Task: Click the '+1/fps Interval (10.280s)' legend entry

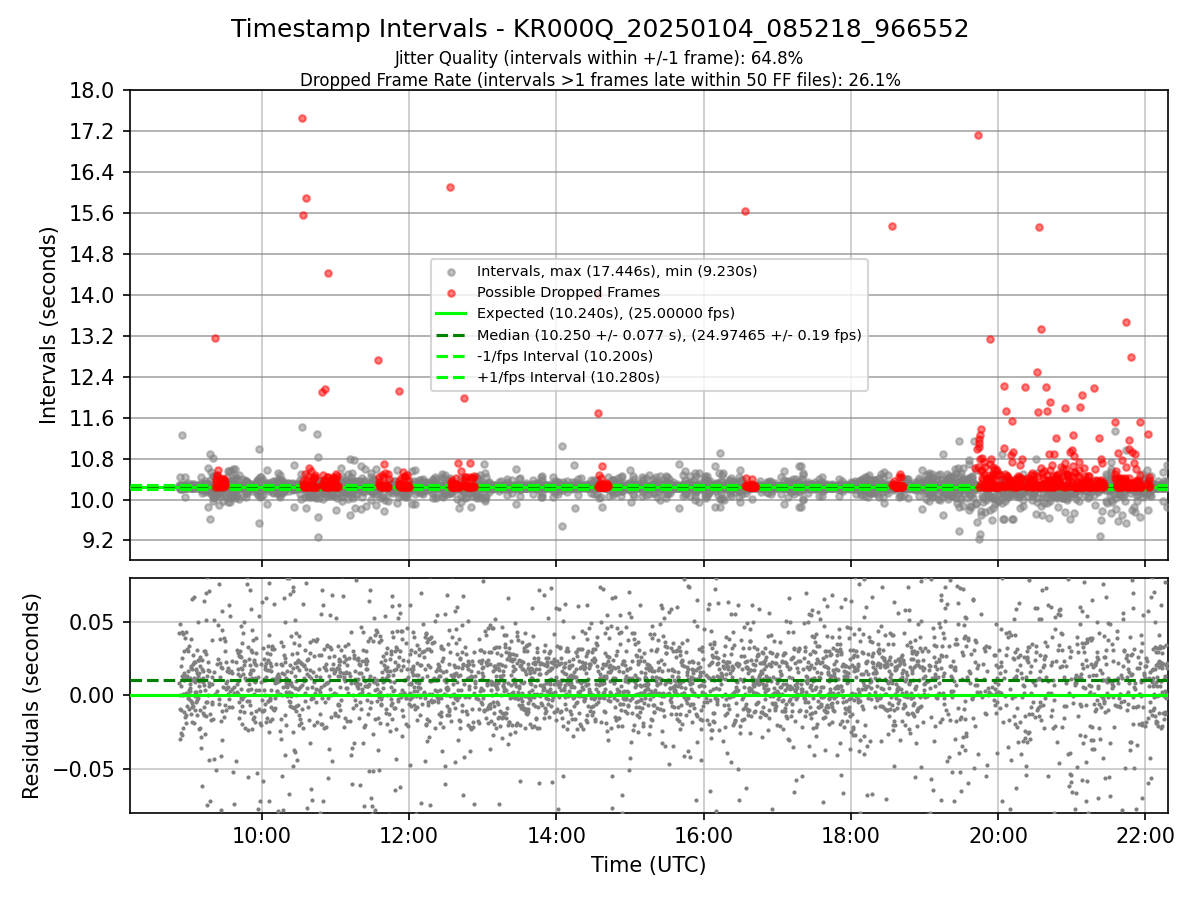Action: tap(568, 377)
